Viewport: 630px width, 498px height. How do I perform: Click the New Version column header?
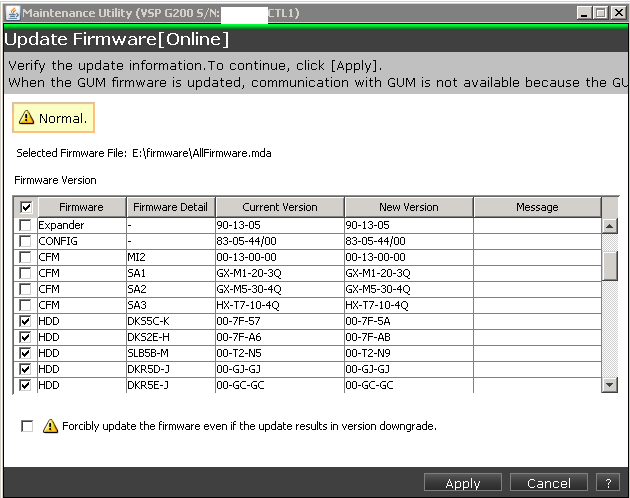(x=409, y=207)
